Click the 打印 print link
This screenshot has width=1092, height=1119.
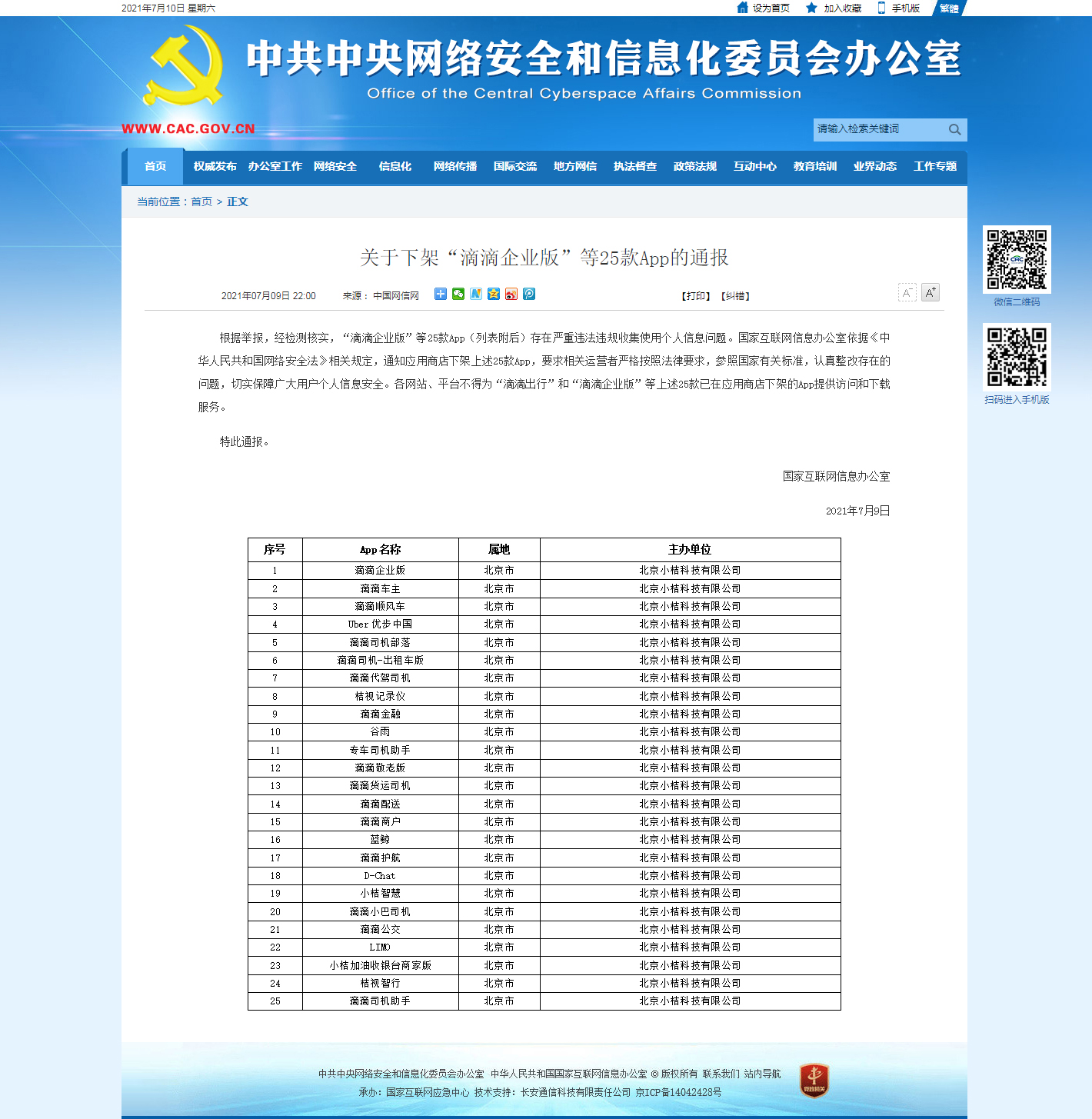(x=697, y=296)
